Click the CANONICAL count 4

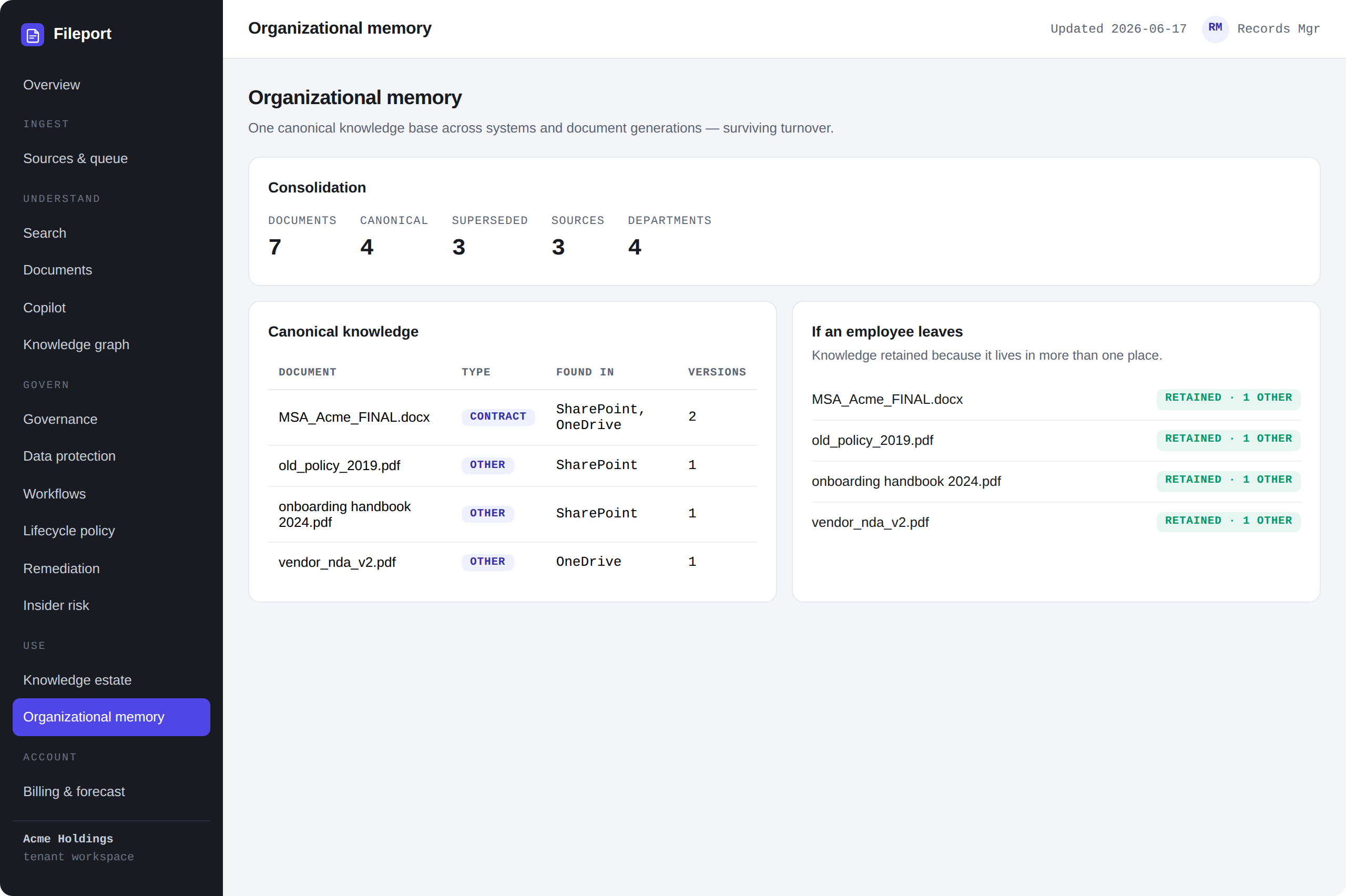tap(367, 247)
